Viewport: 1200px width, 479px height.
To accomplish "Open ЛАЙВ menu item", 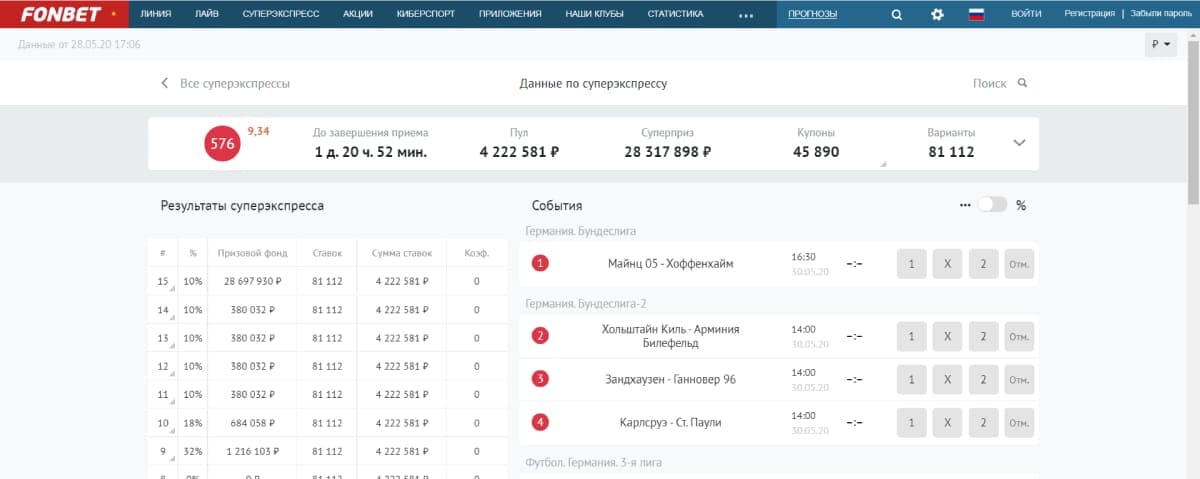I will (207, 14).
